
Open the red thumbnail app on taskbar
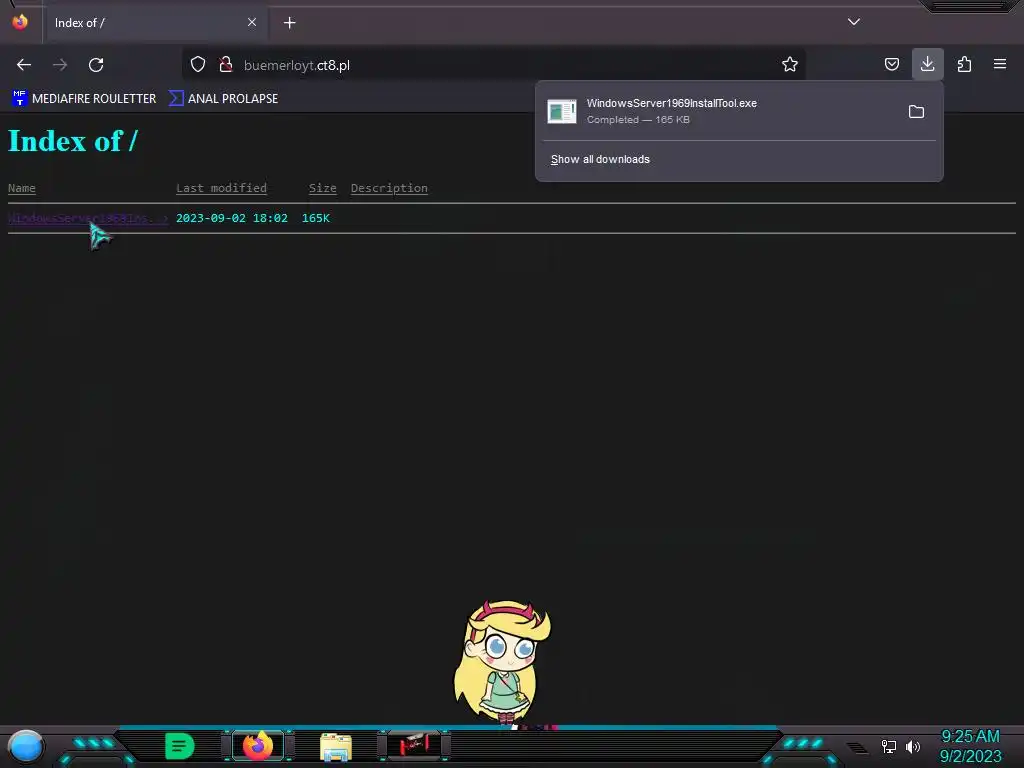click(414, 745)
